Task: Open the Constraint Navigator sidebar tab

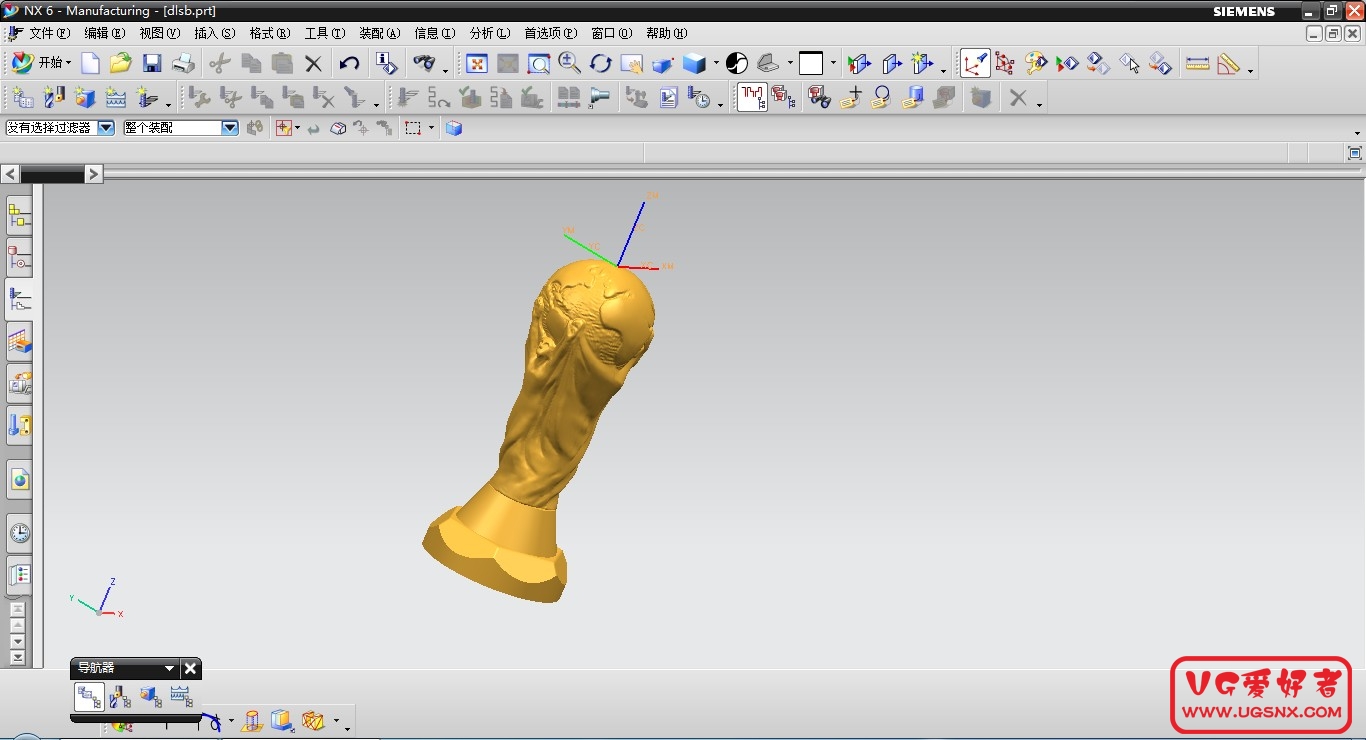Action: click(19, 257)
